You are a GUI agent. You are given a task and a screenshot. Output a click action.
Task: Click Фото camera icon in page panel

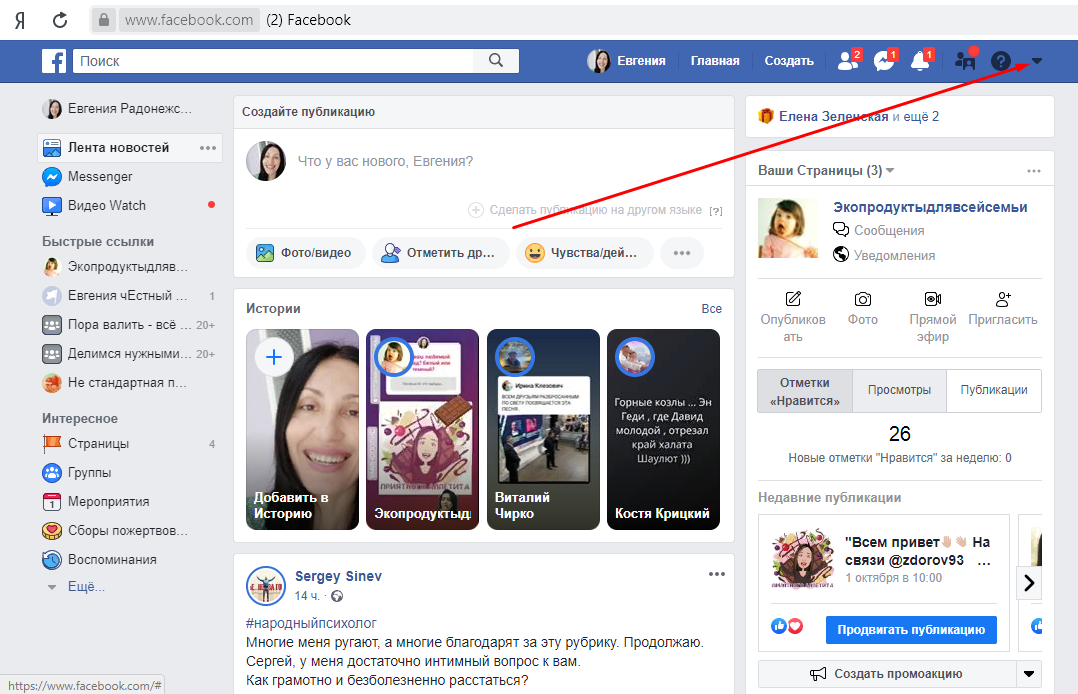863,299
